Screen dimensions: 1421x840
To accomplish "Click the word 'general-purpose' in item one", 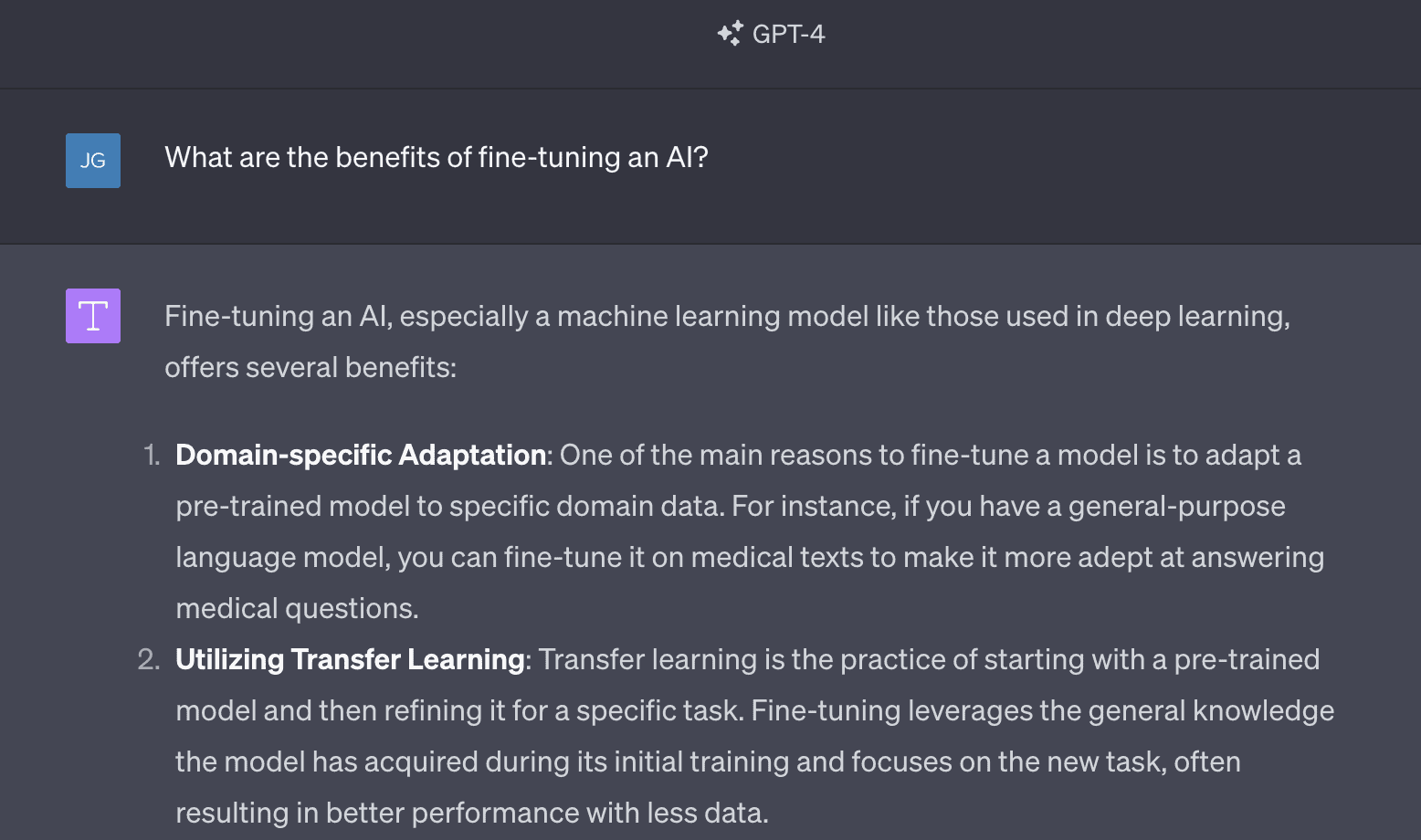I will 1176,506.
